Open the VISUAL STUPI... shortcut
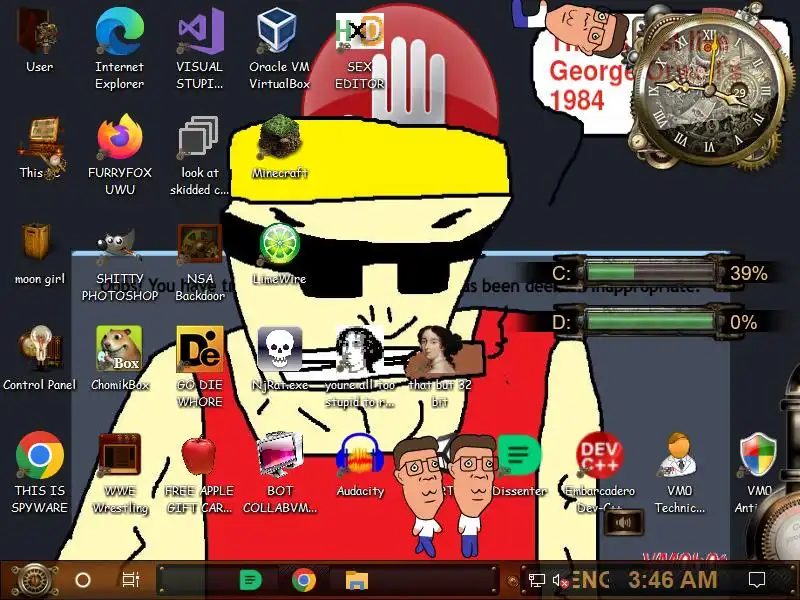This screenshot has height=600, width=800. pyautogui.click(x=199, y=48)
